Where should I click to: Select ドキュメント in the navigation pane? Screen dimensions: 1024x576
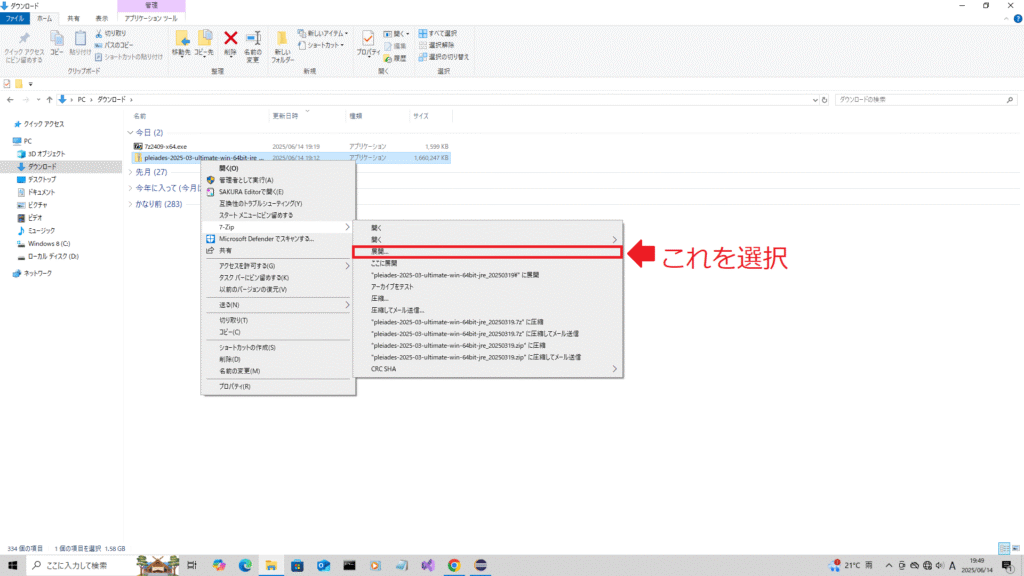pyautogui.click(x=41, y=193)
